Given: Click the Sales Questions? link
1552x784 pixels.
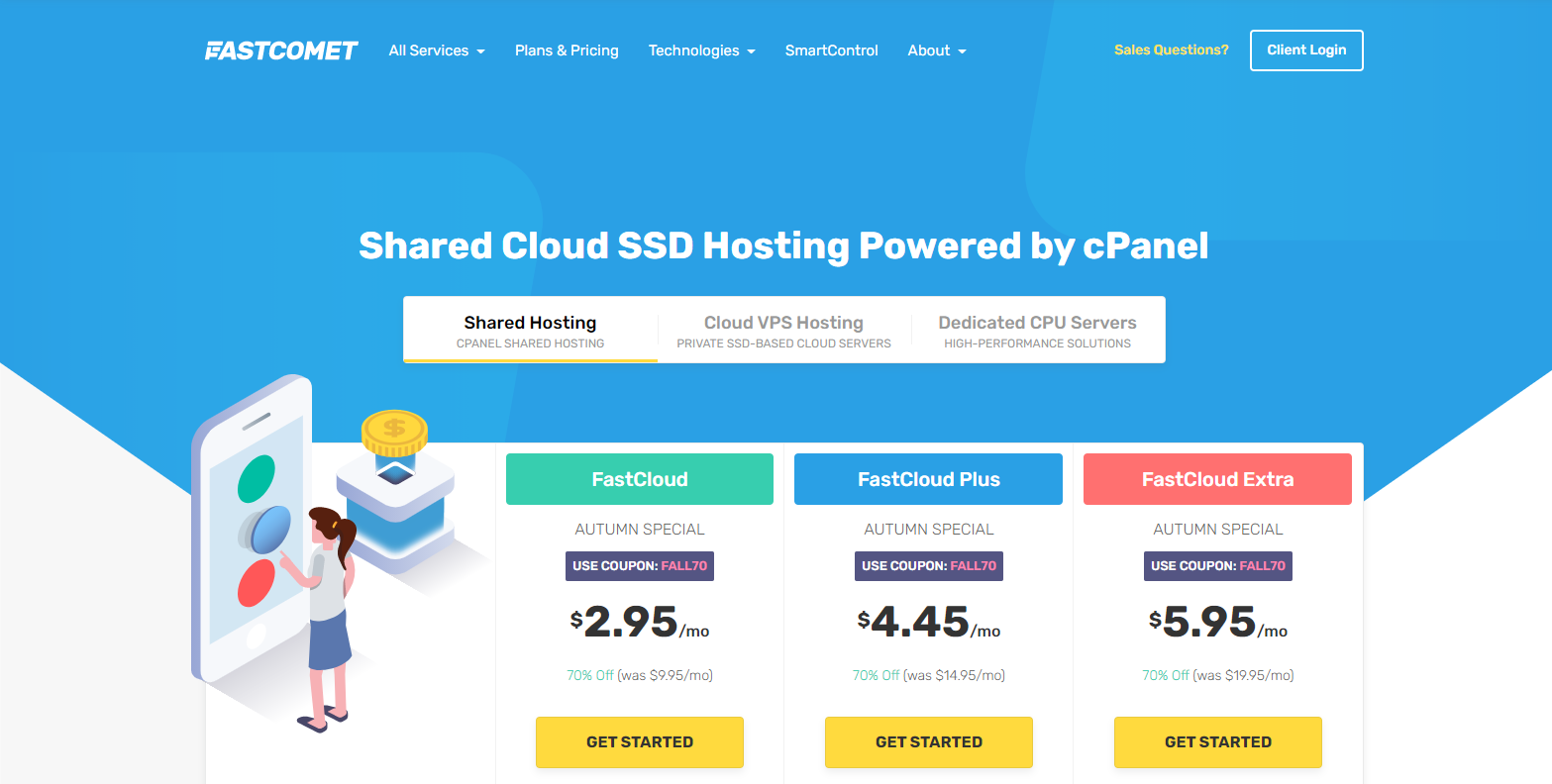Looking at the screenshot, I should (1171, 50).
